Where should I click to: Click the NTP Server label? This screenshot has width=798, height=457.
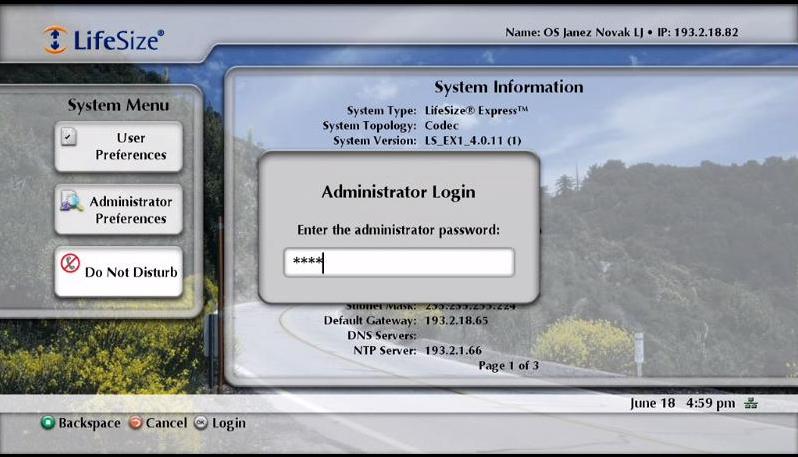(x=385, y=351)
